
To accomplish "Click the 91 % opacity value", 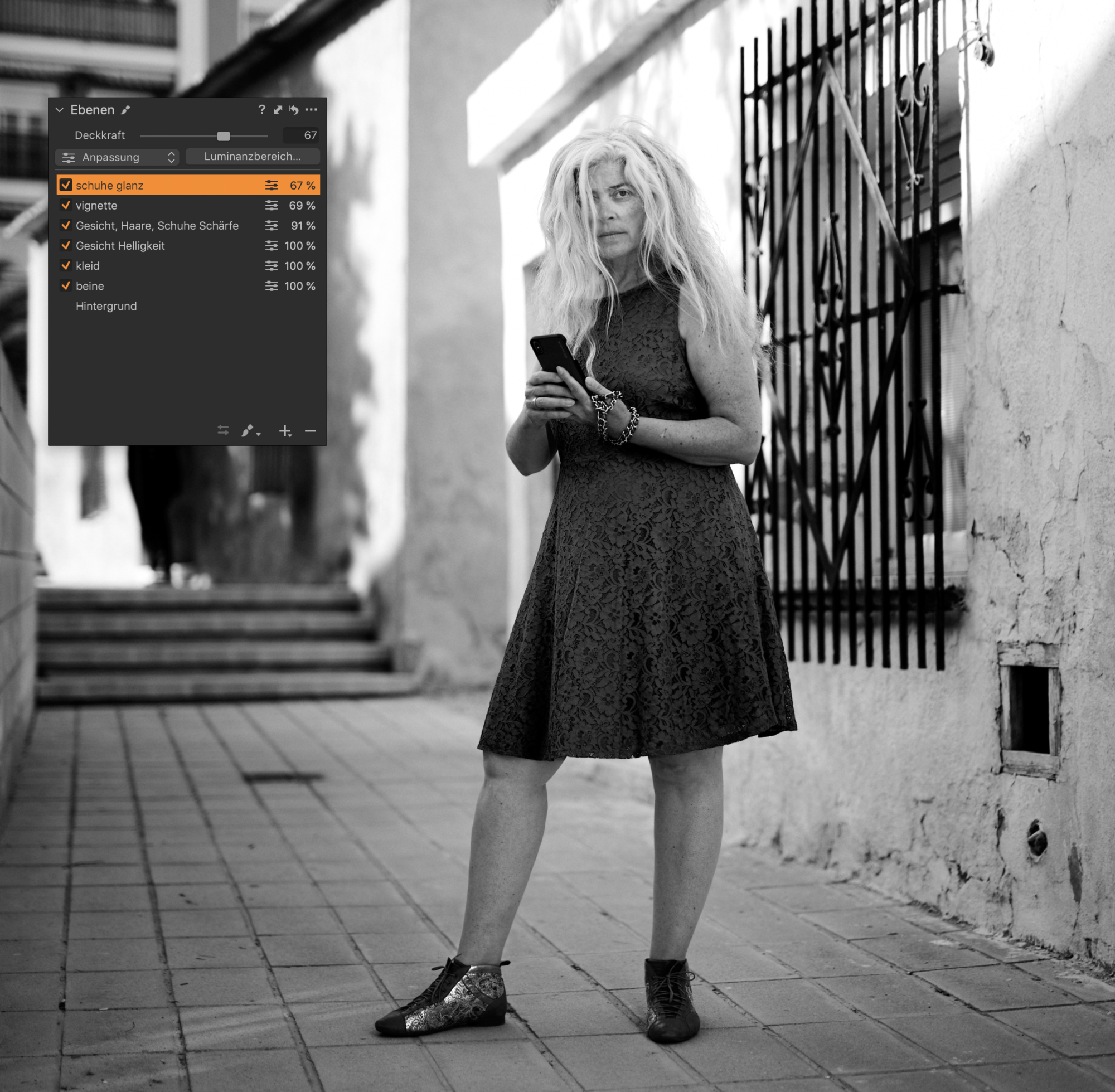I will 303,225.
